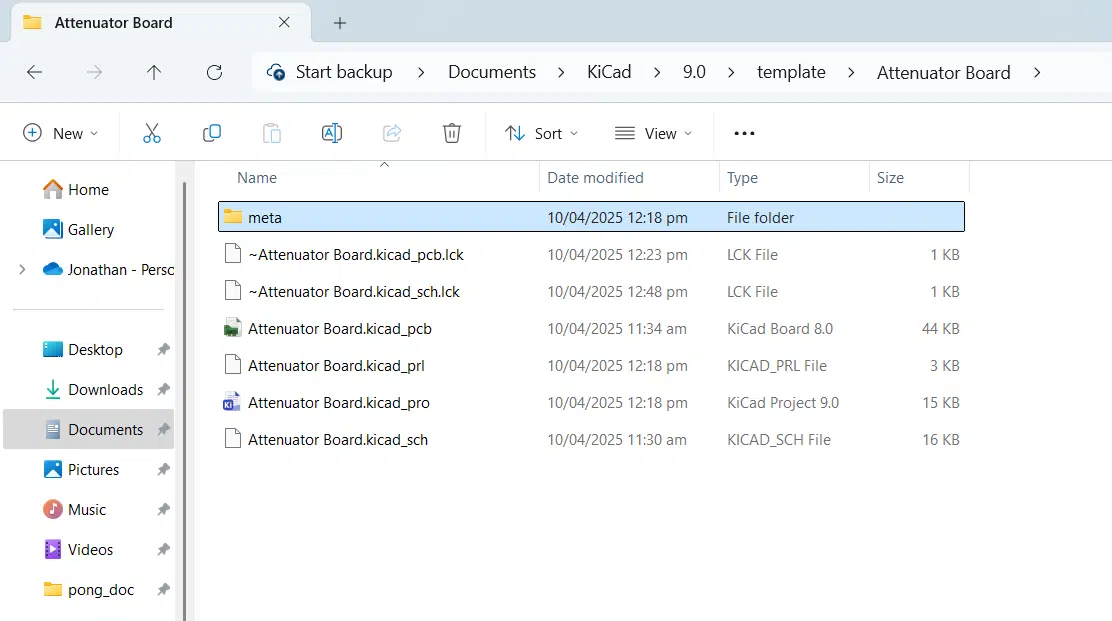The width and height of the screenshot is (1112, 621).
Task: Sort by the Date modified column header
Action: click(595, 178)
